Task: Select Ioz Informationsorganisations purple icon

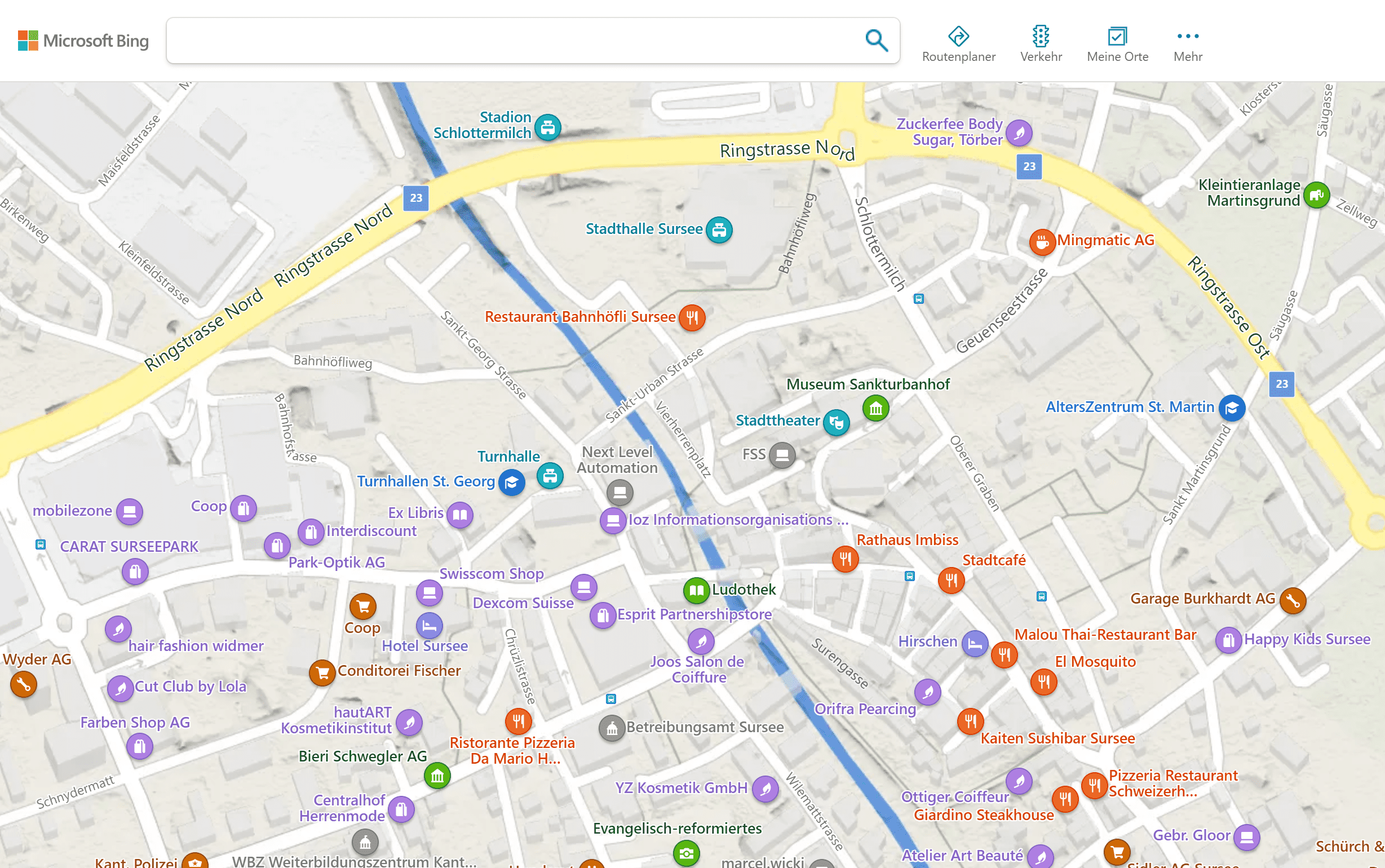Action: coord(613,521)
